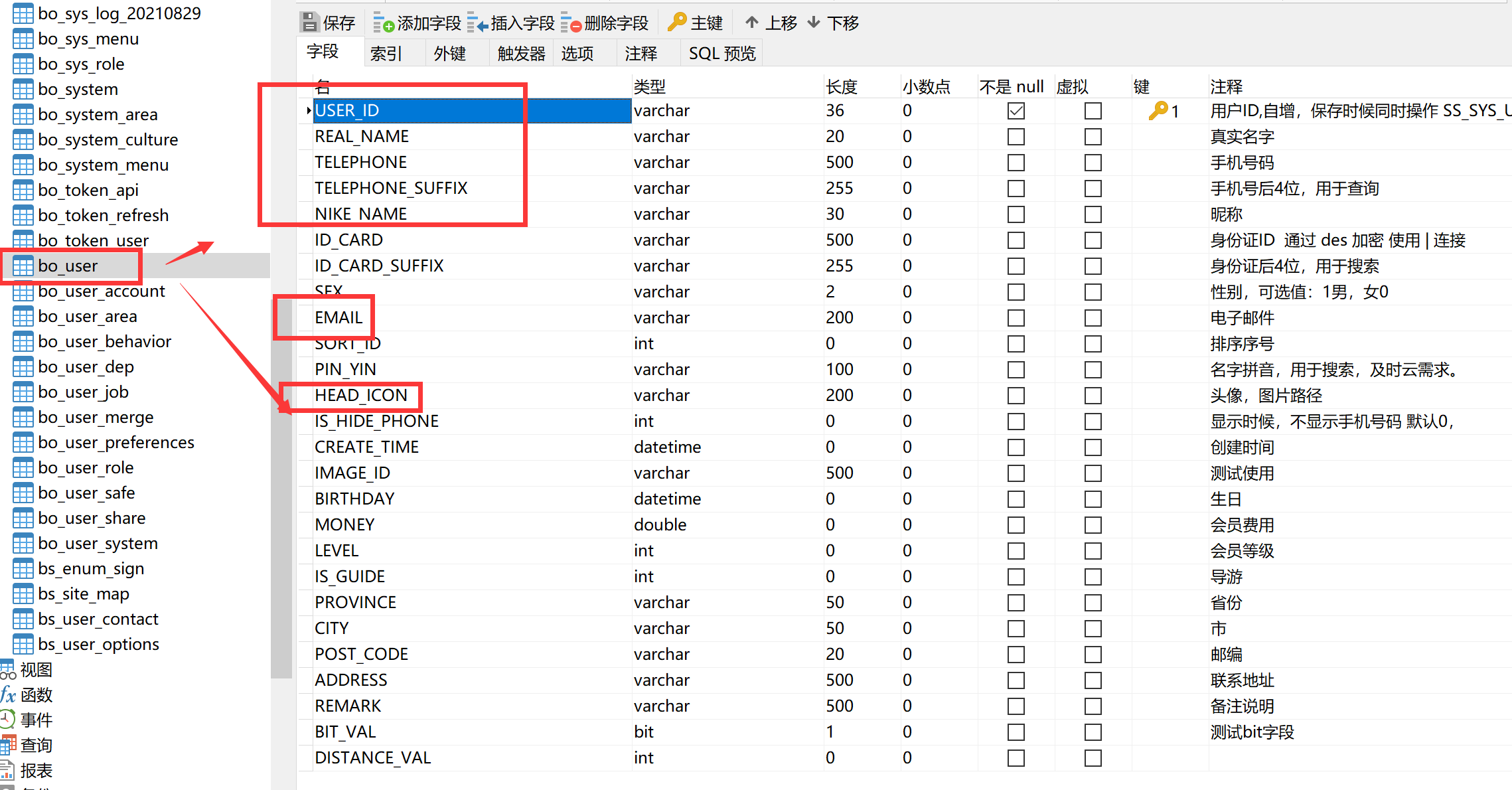Image resolution: width=1512 pixels, height=790 pixels.
Task: Open the 触发器 tab
Action: click(x=521, y=53)
